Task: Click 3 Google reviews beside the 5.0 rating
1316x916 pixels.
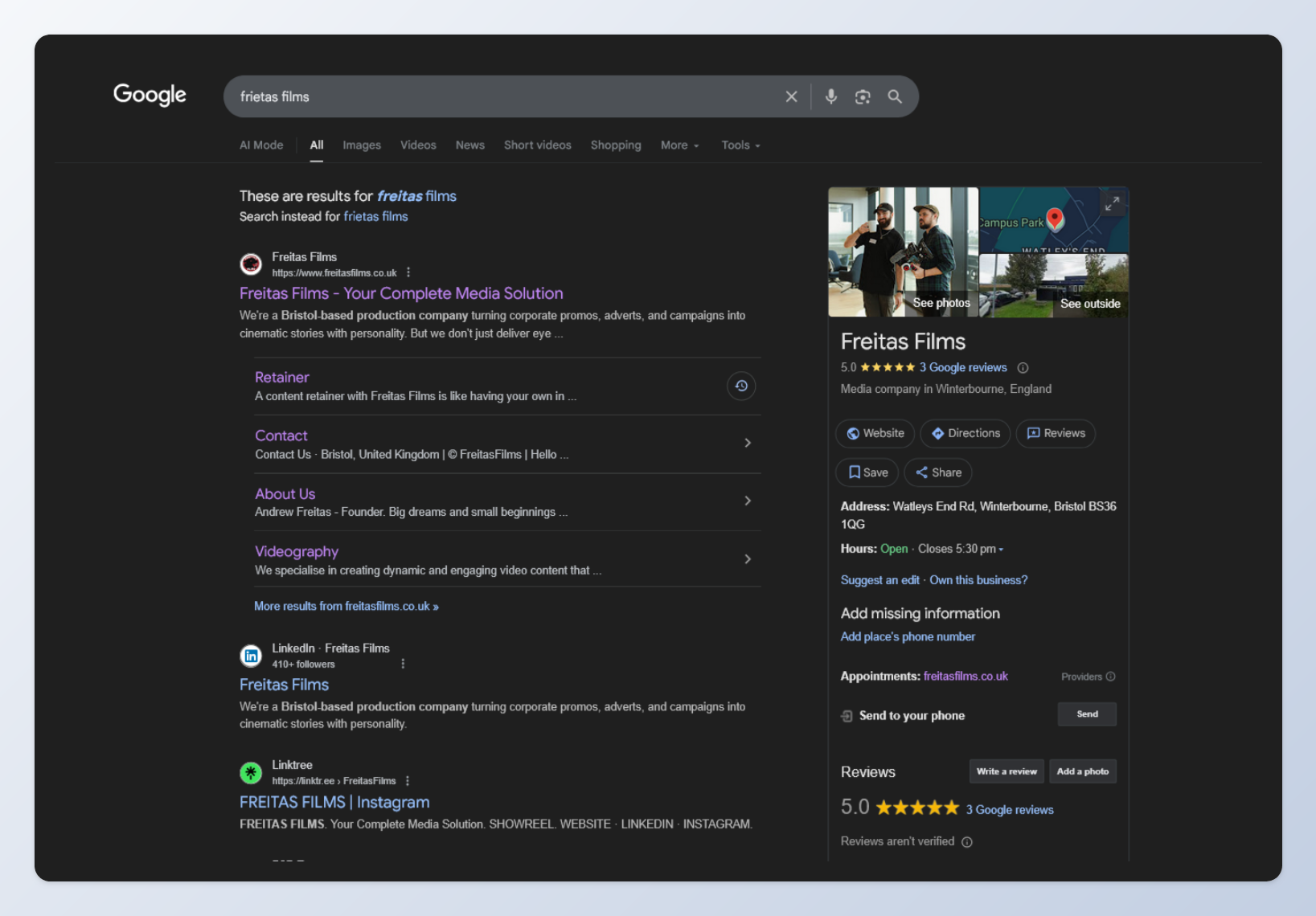Action: (1010, 810)
